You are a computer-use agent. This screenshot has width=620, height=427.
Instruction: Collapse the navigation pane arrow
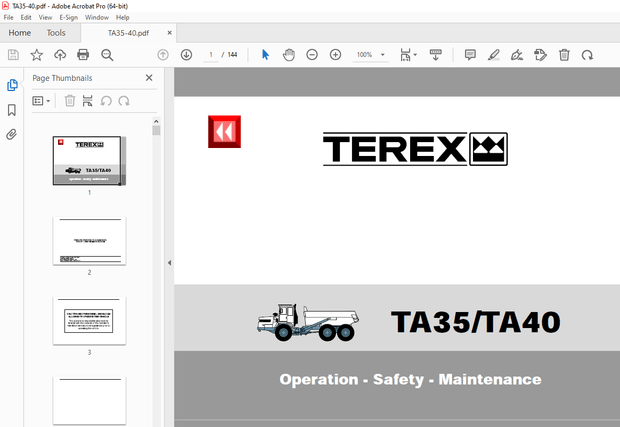[169, 263]
